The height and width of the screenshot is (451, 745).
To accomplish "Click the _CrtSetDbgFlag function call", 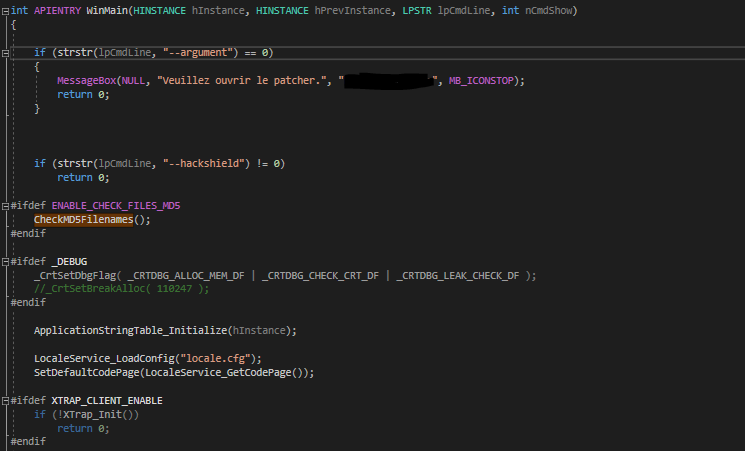I will [75, 276].
